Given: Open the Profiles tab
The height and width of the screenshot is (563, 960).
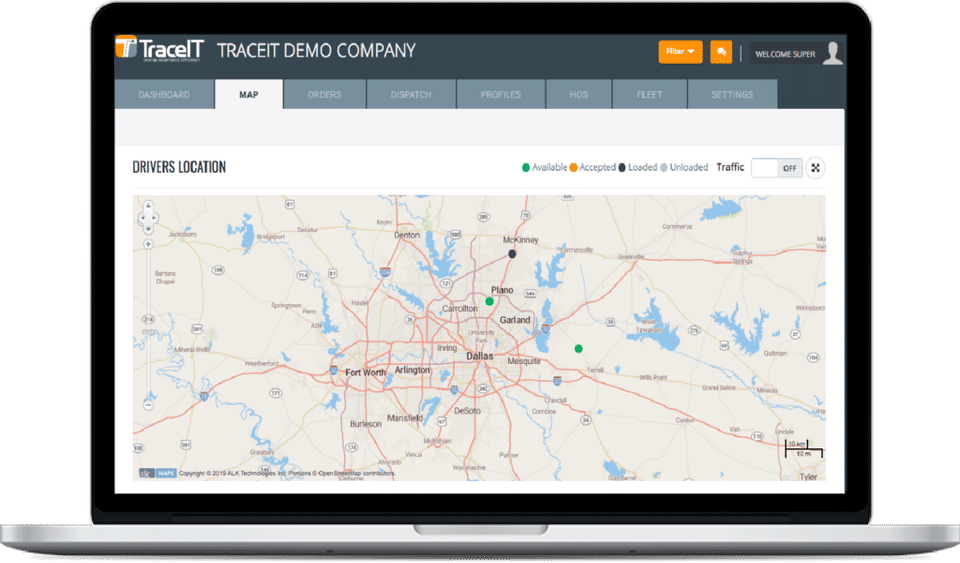Looking at the screenshot, I should click(x=500, y=94).
